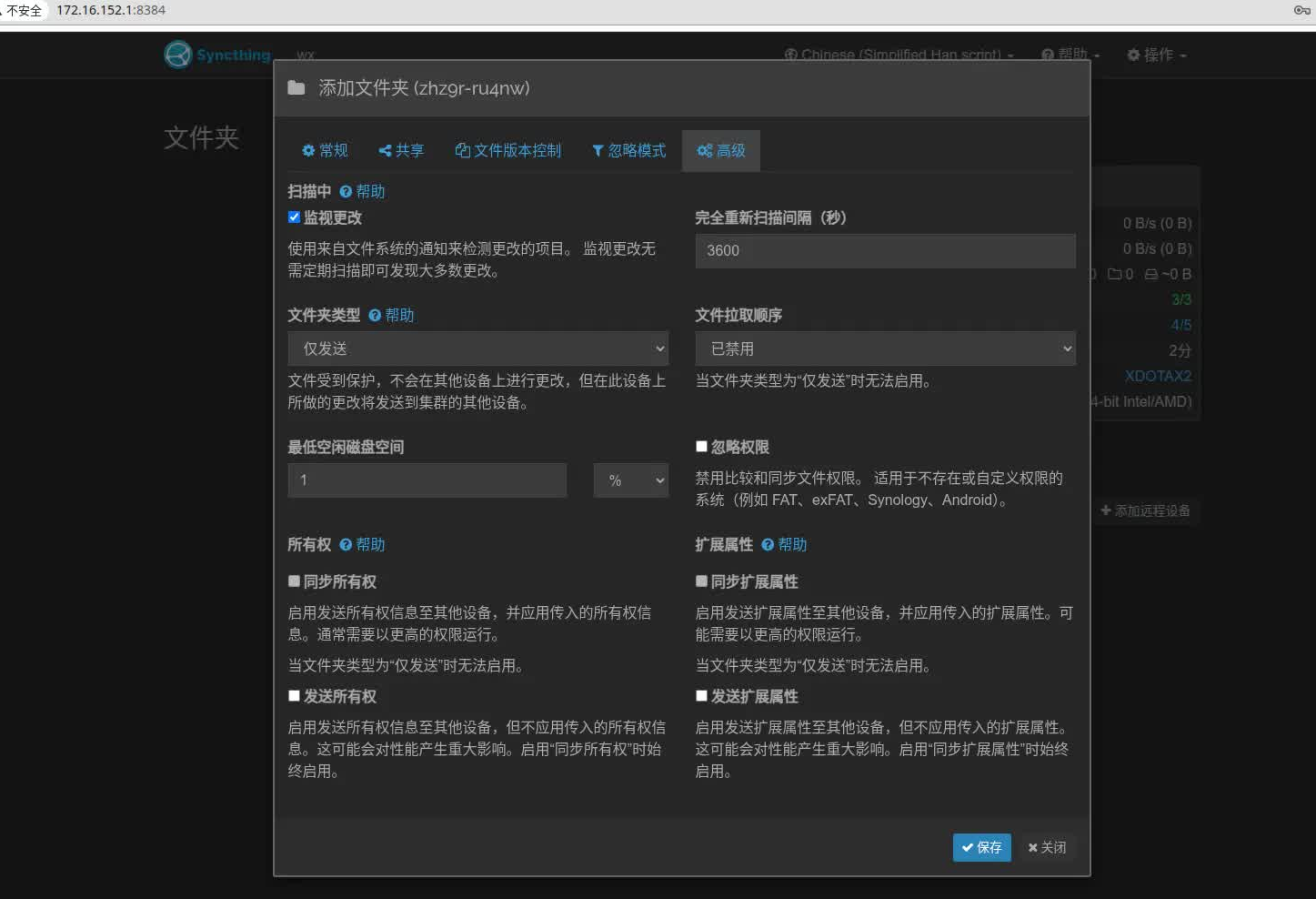Open the 文件夹类型 dropdown showing 仅发送
The width and height of the screenshot is (1316, 899).
pyautogui.click(x=477, y=348)
